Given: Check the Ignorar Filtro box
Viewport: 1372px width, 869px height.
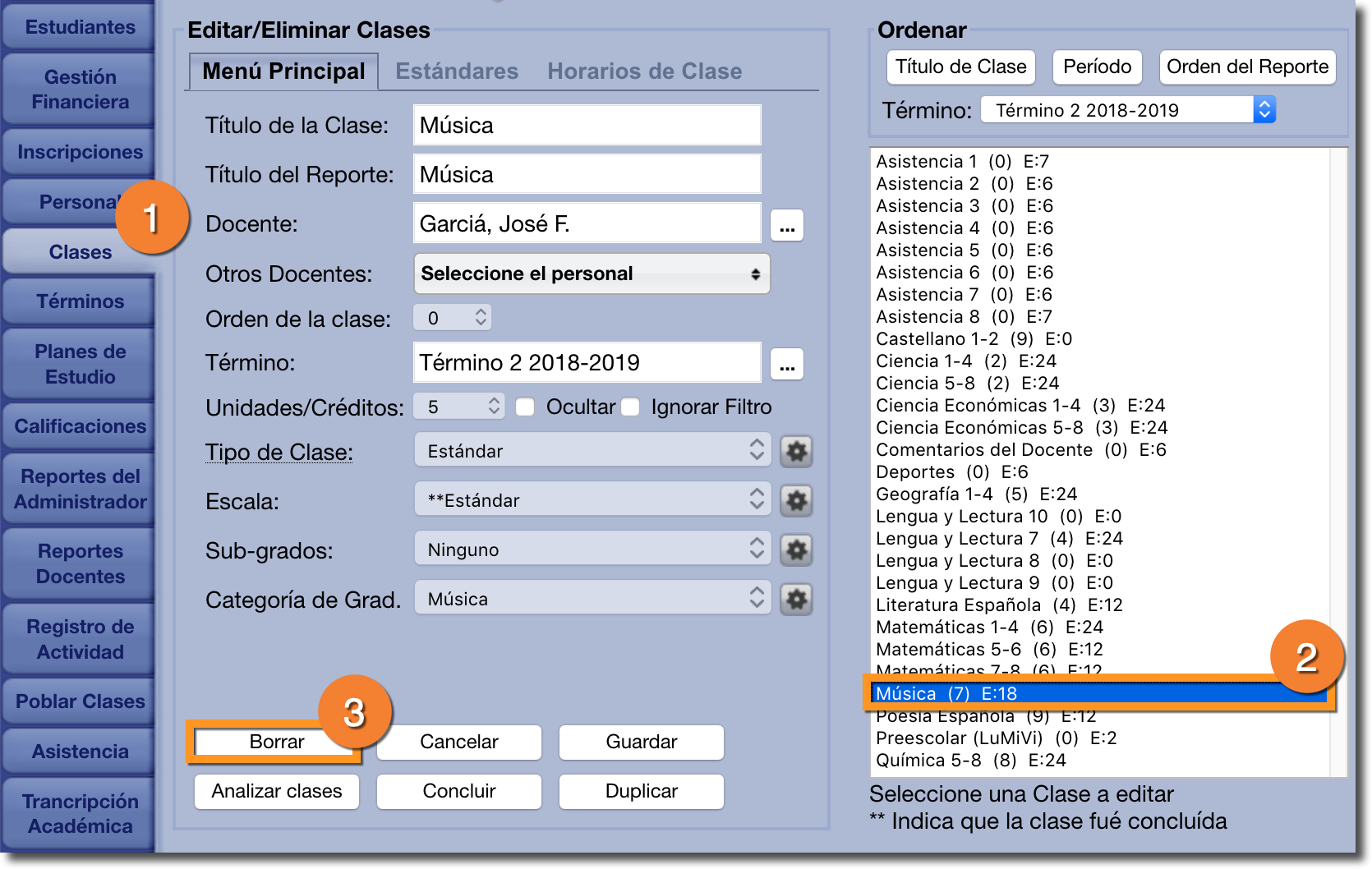Looking at the screenshot, I should [631, 407].
